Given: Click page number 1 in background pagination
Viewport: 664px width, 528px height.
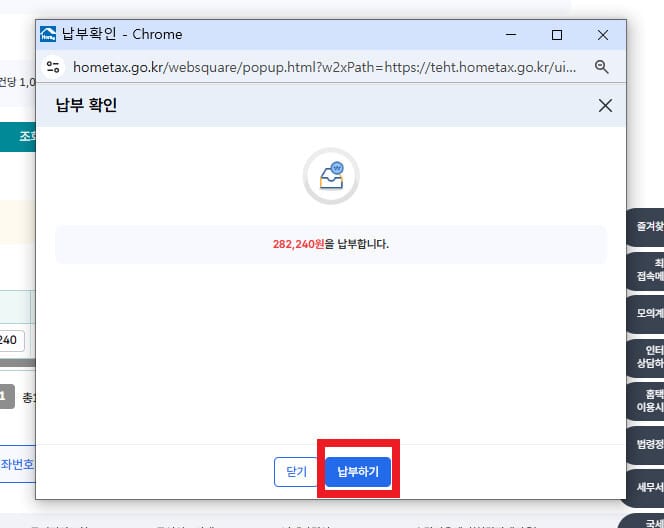Looking at the screenshot, I should tap(7, 396).
